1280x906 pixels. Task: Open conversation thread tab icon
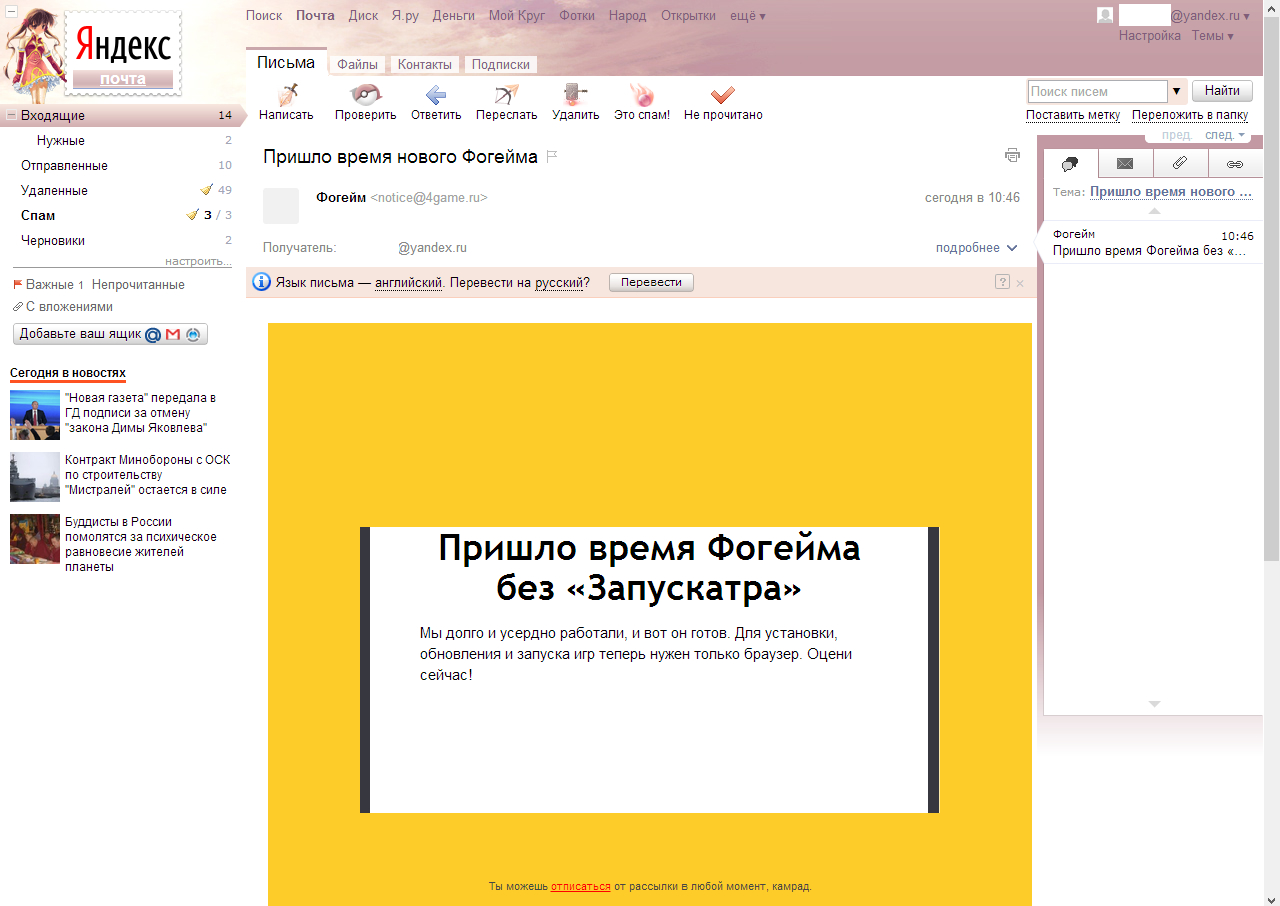point(1070,163)
